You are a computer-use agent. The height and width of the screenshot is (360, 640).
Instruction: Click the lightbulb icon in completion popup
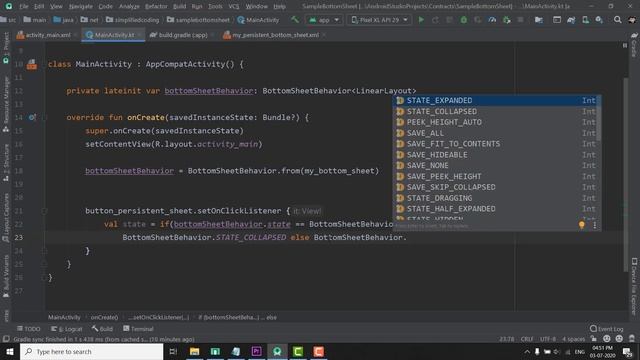coord(582,225)
